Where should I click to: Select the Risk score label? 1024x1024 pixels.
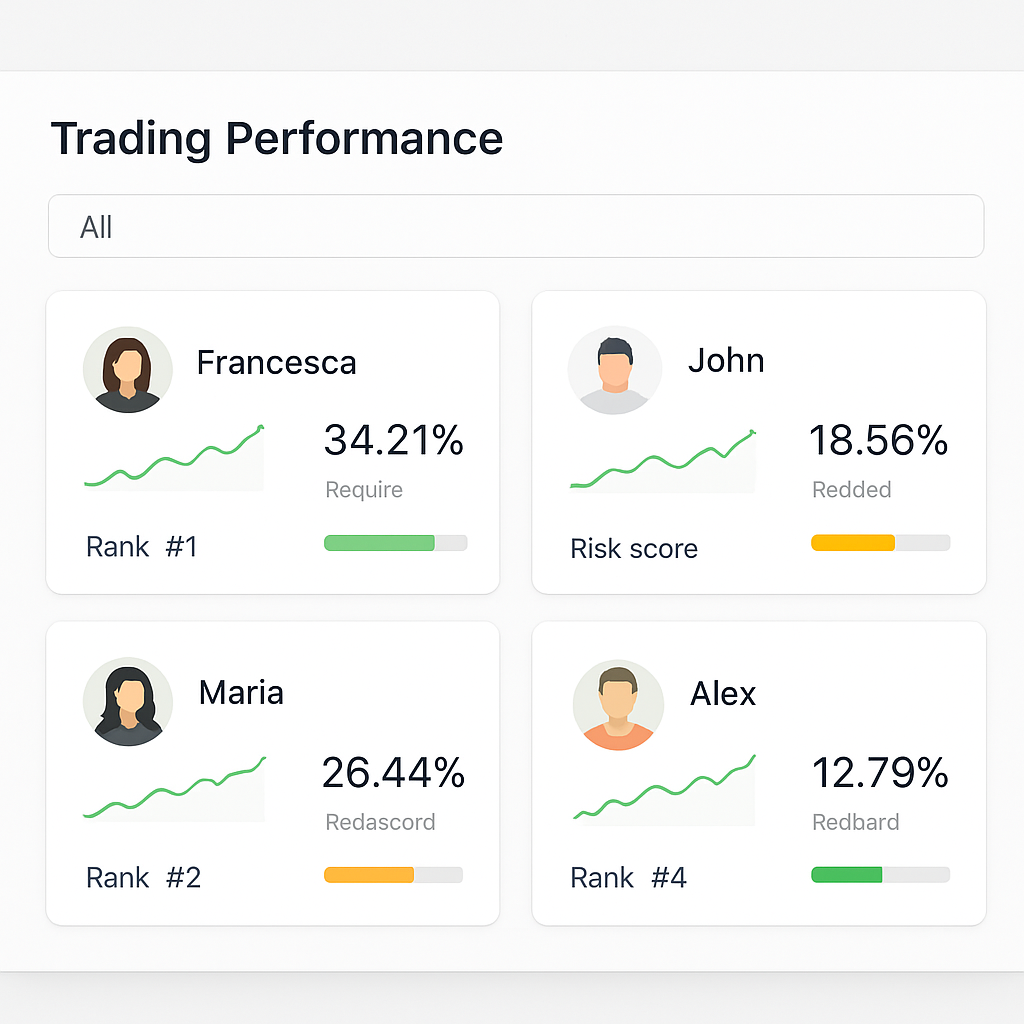tap(634, 549)
